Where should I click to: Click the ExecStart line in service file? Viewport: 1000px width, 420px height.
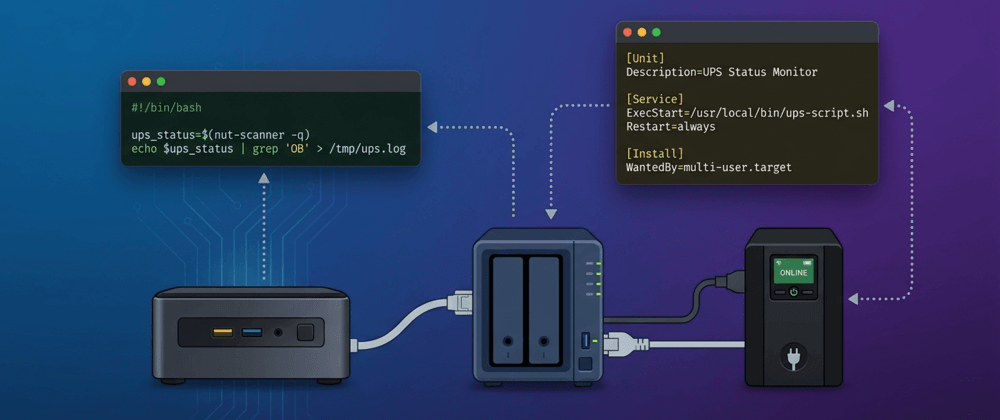[747, 113]
